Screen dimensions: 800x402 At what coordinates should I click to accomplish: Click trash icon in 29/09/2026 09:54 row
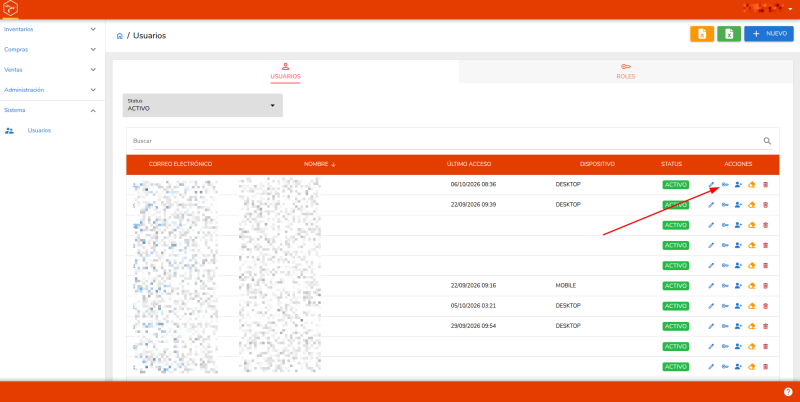tap(765, 326)
